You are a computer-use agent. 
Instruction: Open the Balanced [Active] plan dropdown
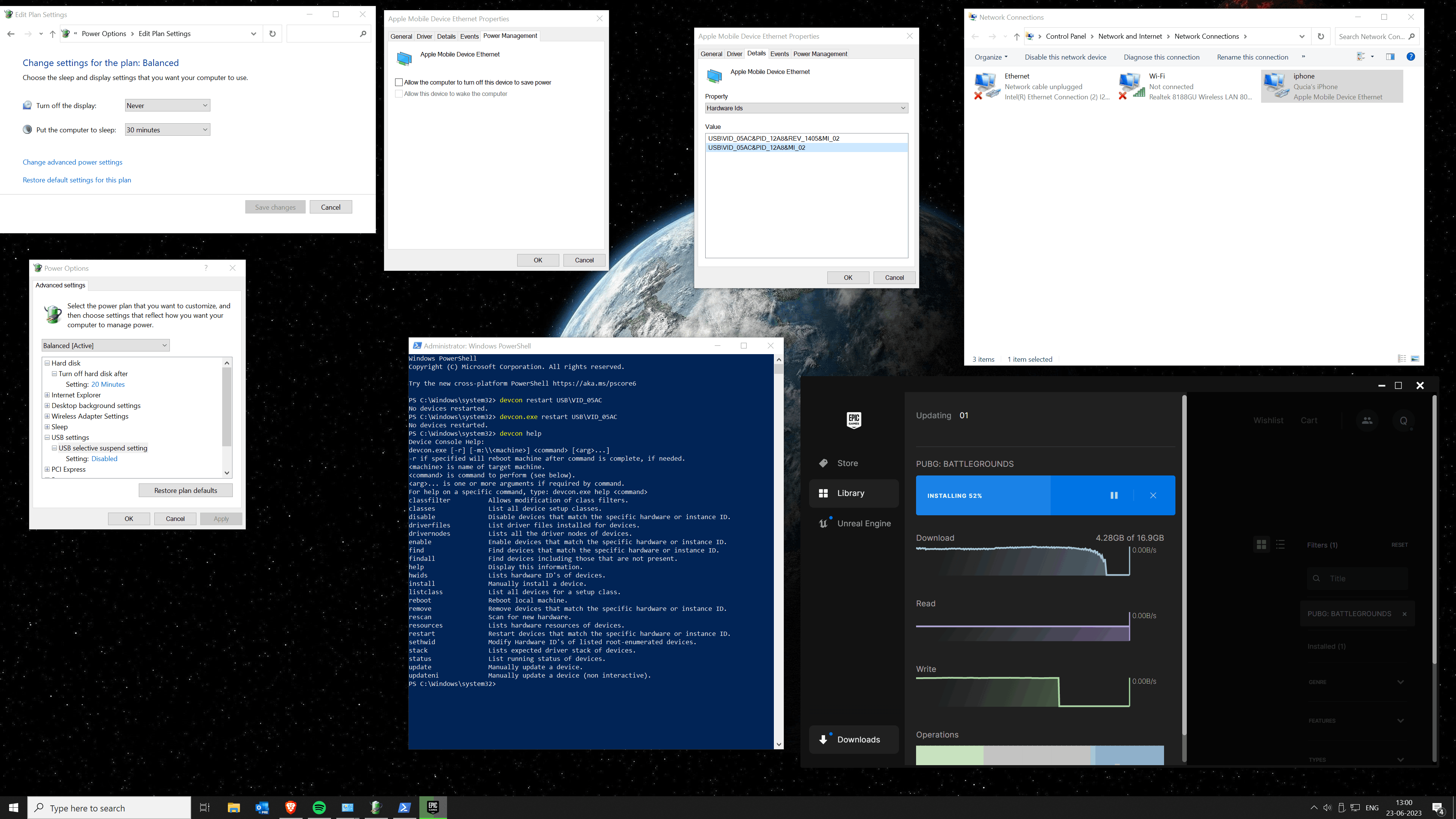pos(105,345)
